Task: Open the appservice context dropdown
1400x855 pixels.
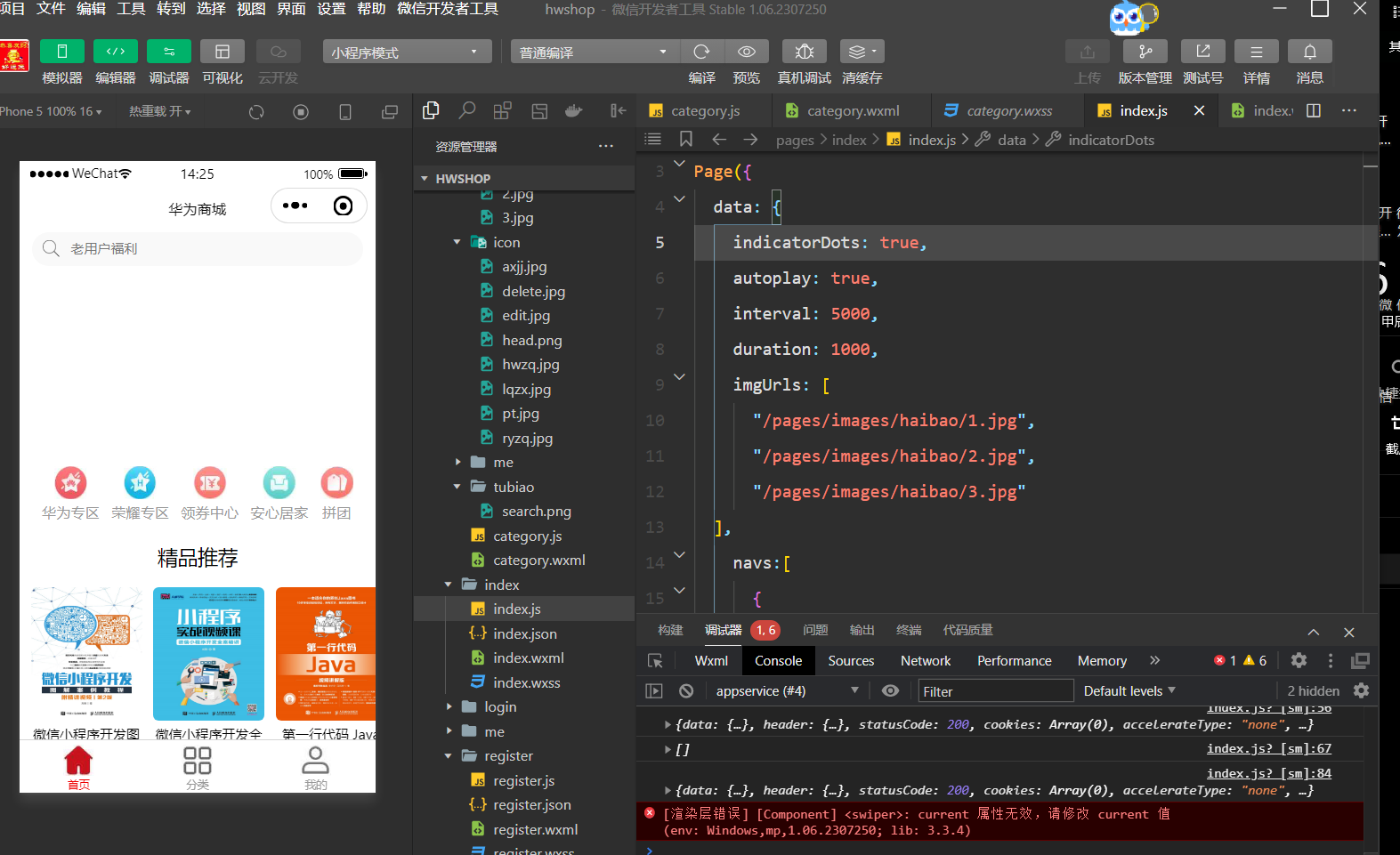Action: click(x=787, y=691)
